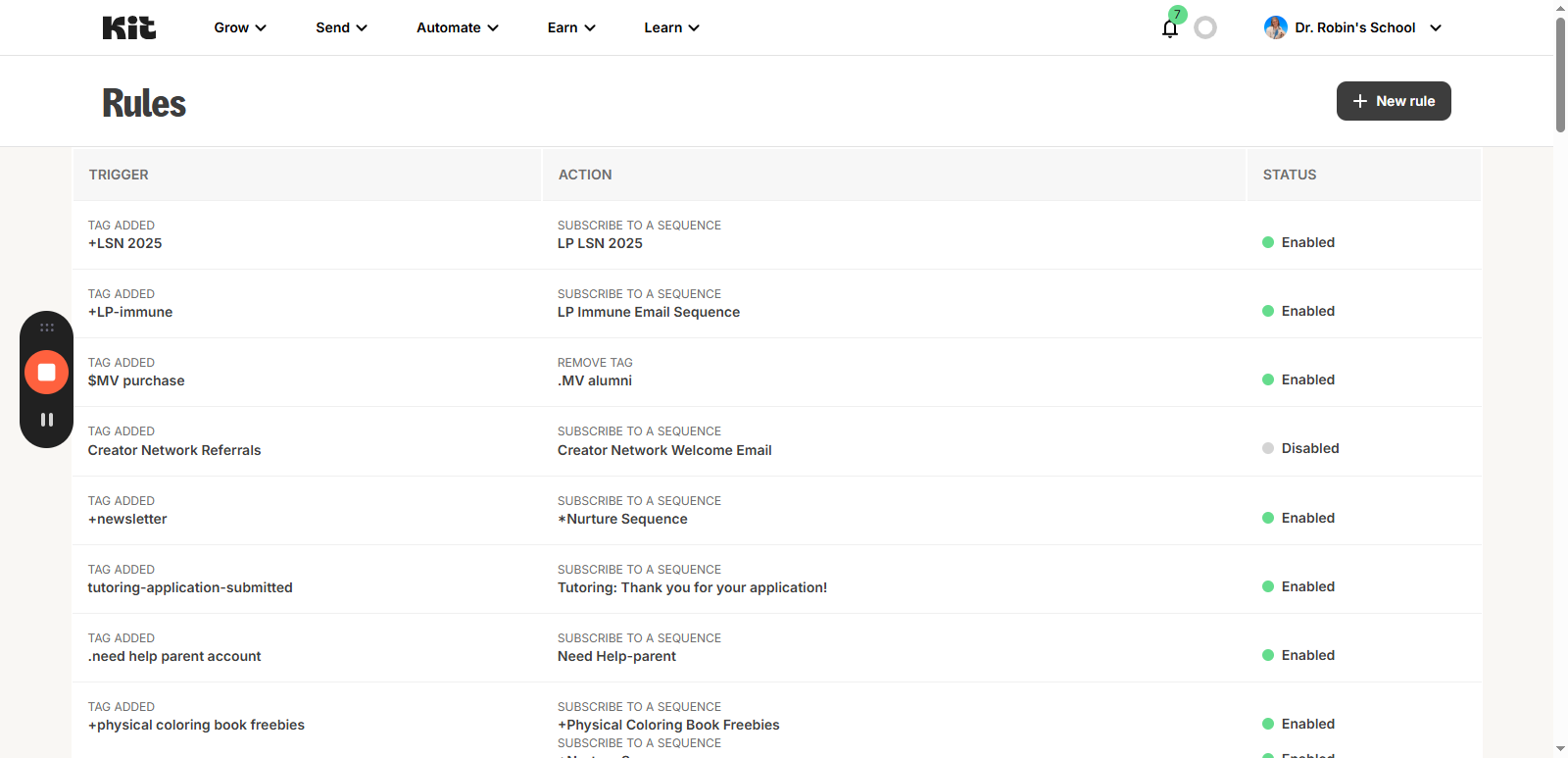This screenshot has height=758, width=1568.
Task: Click the circular progress indicator icon
Action: click(1205, 27)
